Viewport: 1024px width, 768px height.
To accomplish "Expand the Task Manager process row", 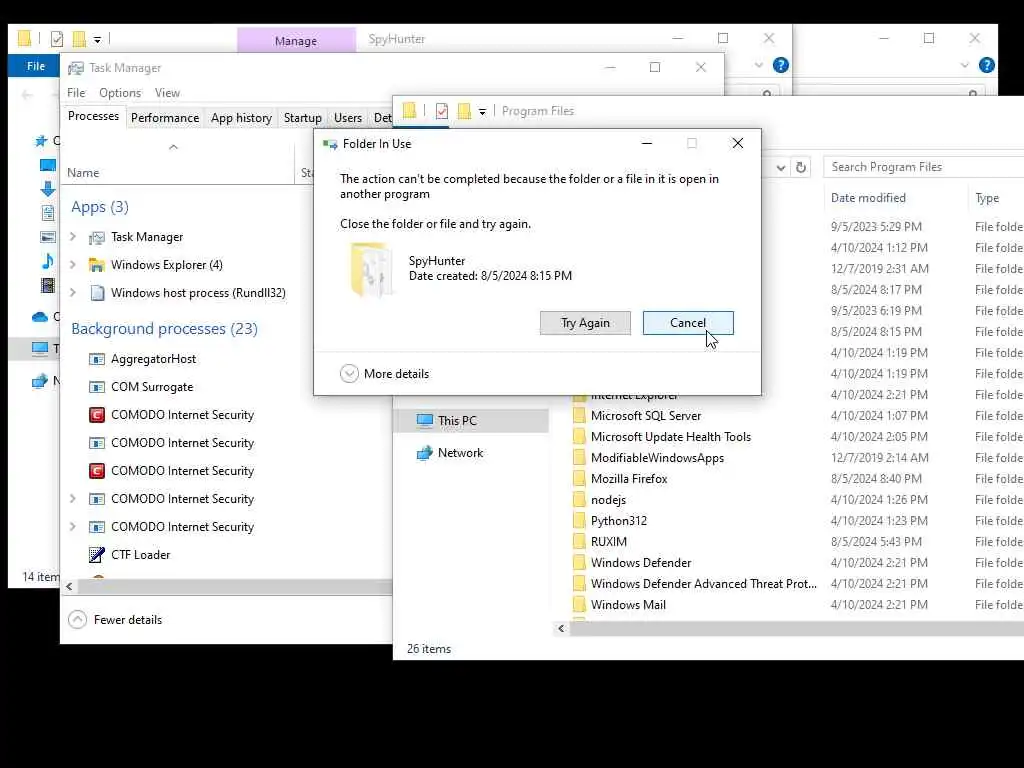I will [x=73, y=236].
